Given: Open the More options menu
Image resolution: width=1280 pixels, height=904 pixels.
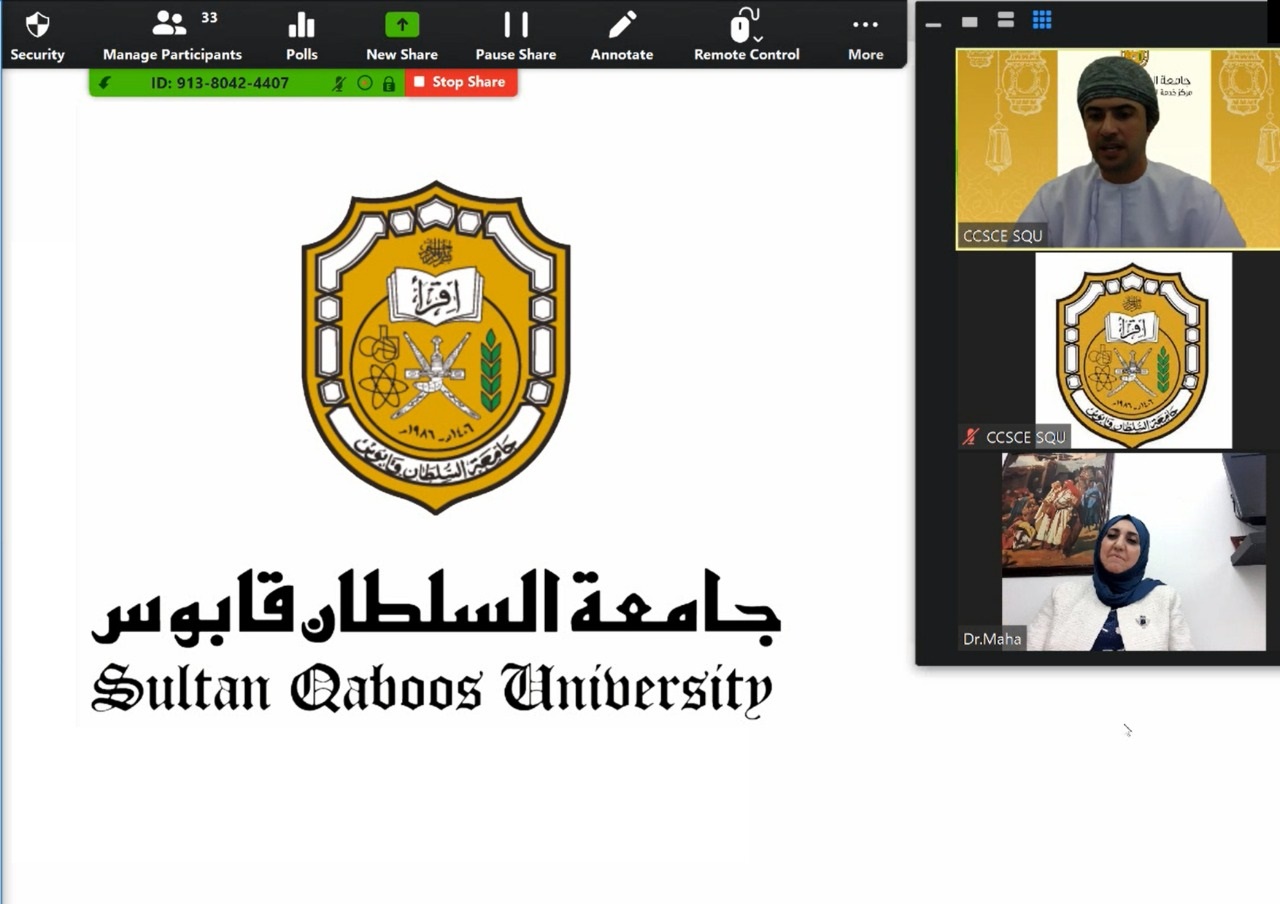Looking at the screenshot, I should (865, 35).
